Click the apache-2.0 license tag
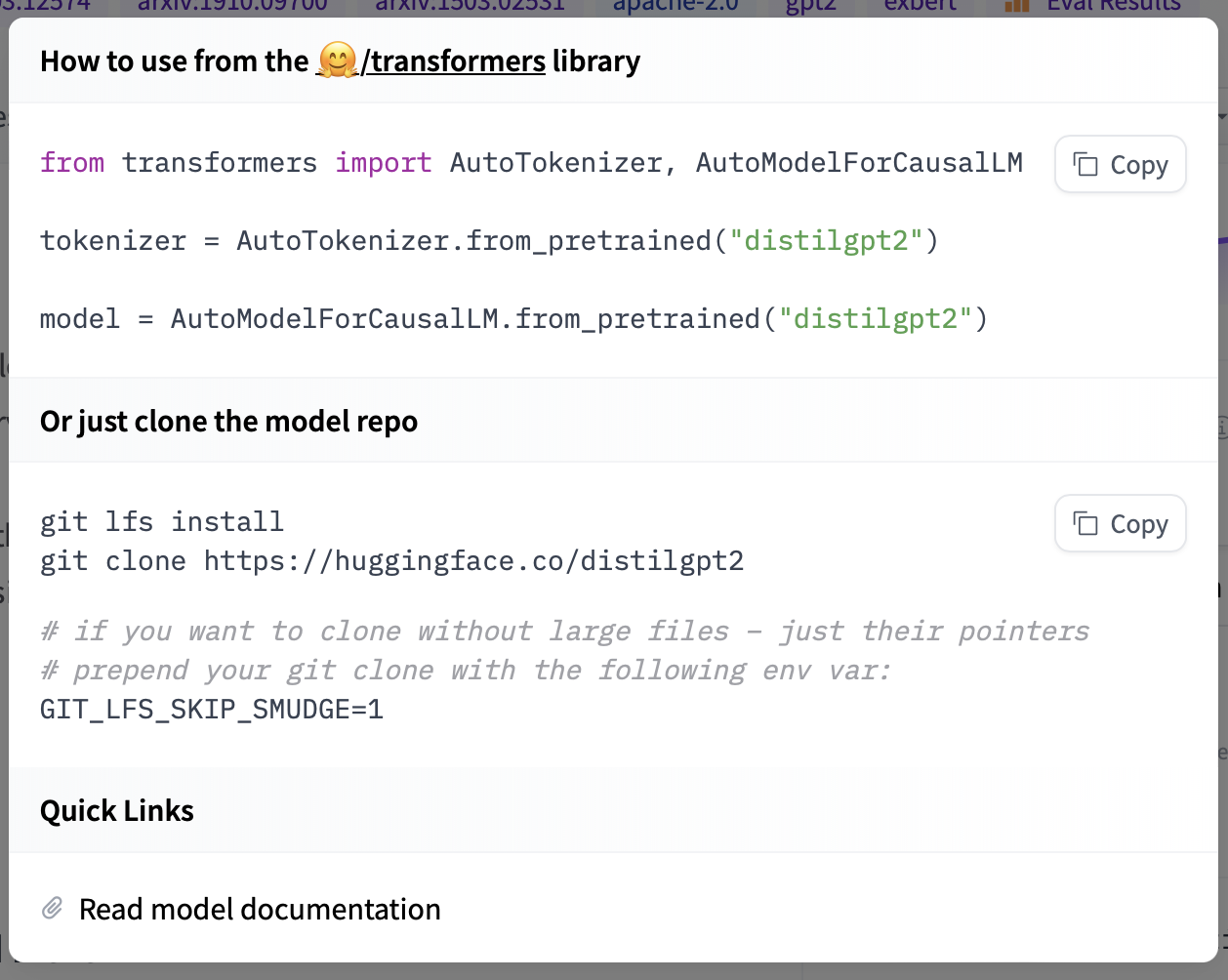 coord(675,6)
